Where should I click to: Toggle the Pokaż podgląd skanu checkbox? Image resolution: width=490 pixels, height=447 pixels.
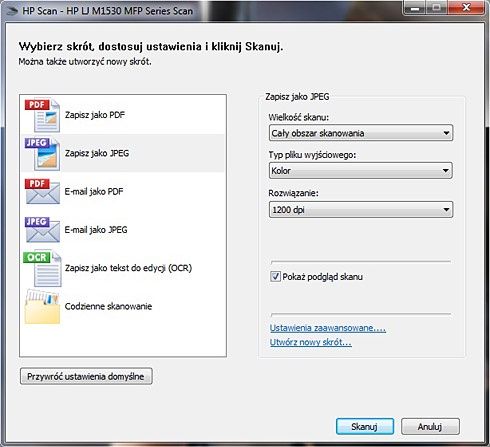(x=275, y=277)
